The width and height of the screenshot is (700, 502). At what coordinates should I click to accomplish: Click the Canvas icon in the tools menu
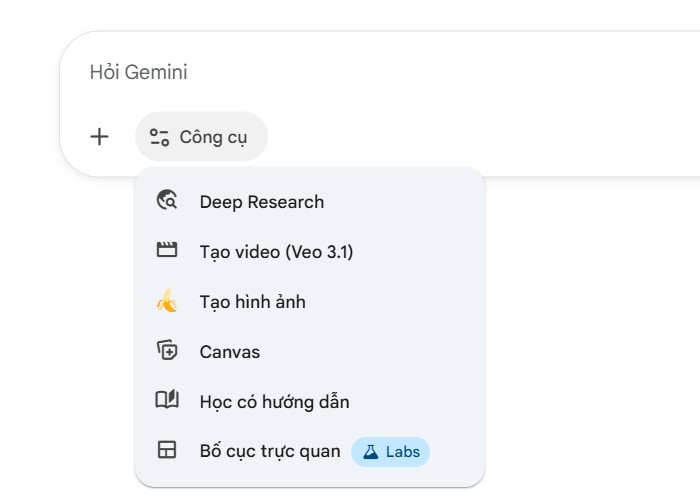pyautogui.click(x=167, y=351)
